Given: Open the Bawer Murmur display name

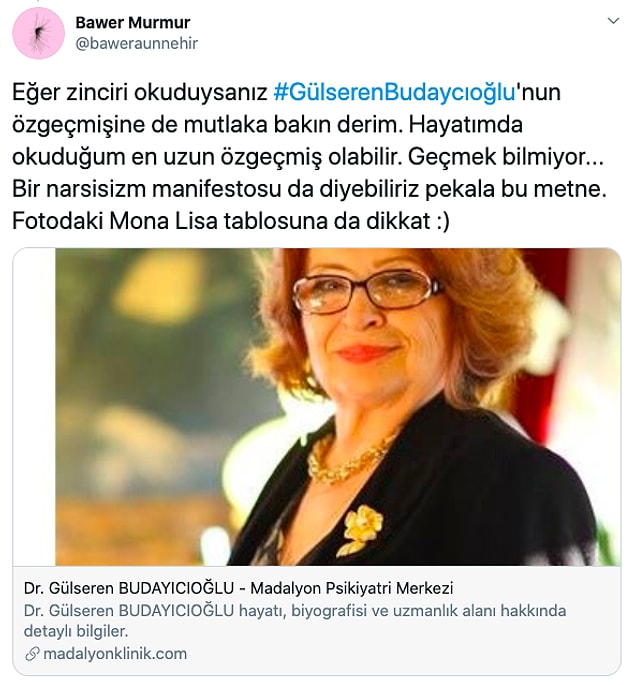Looking at the screenshot, I should tap(133, 23).
